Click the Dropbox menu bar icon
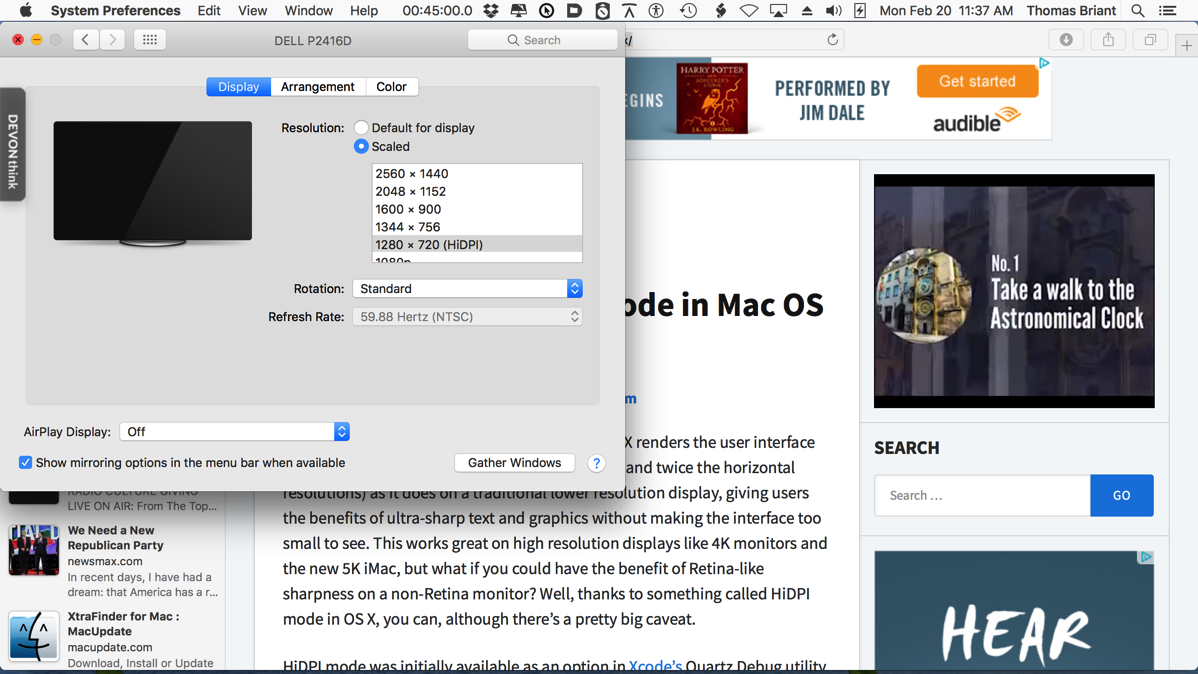 click(491, 11)
